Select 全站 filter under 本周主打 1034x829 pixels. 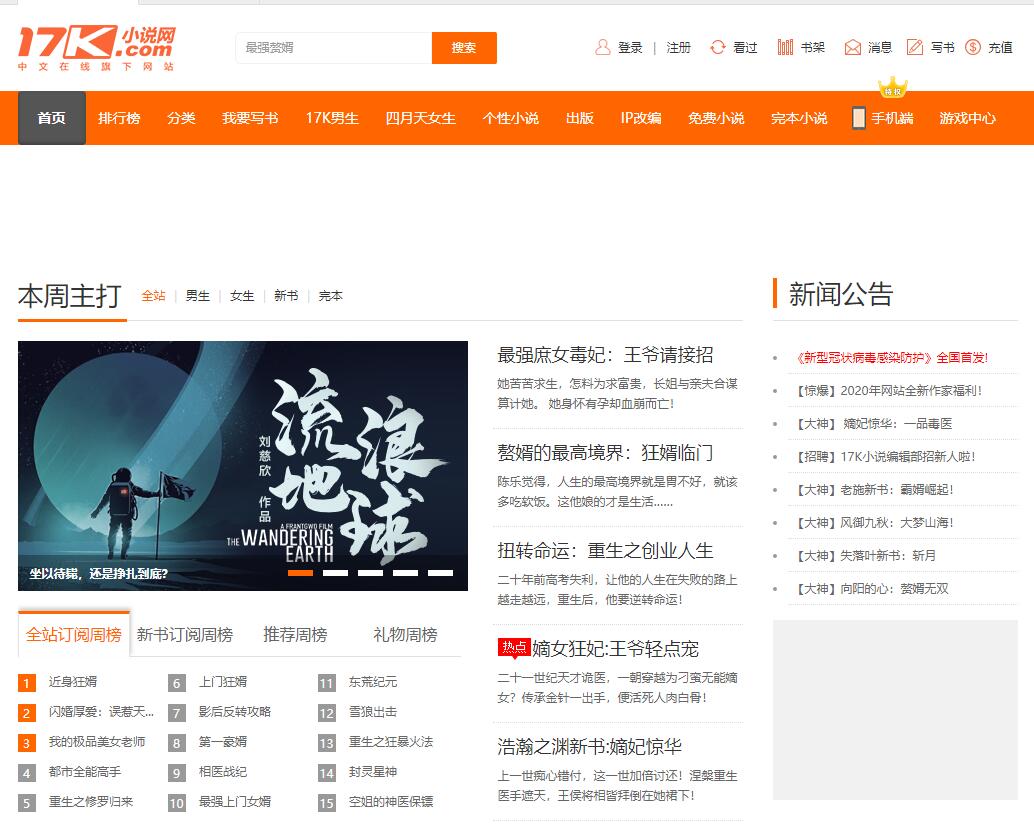click(x=154, y=295)
